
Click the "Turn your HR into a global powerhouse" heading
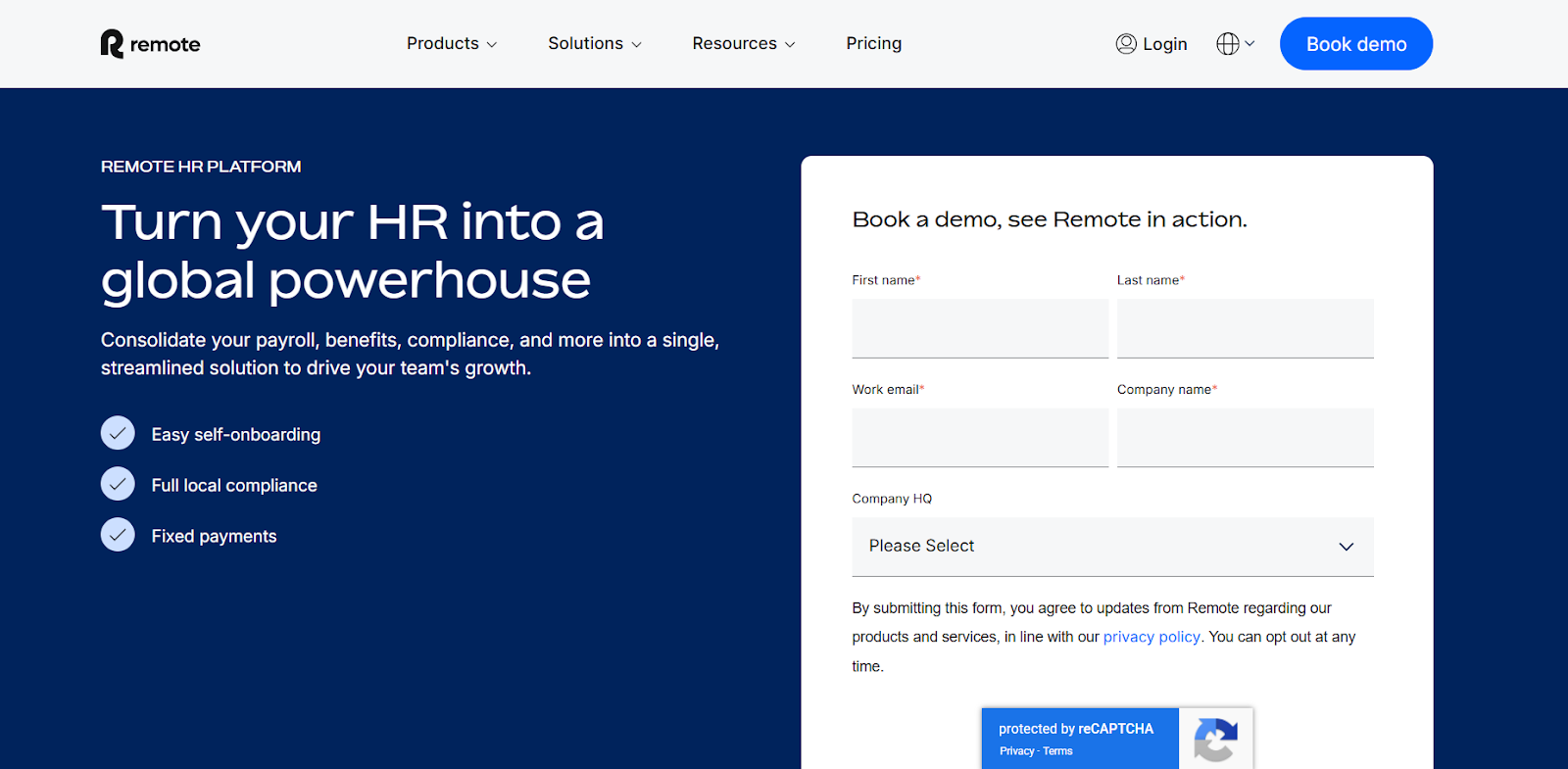pyautogui.click(x=353, y=252)
